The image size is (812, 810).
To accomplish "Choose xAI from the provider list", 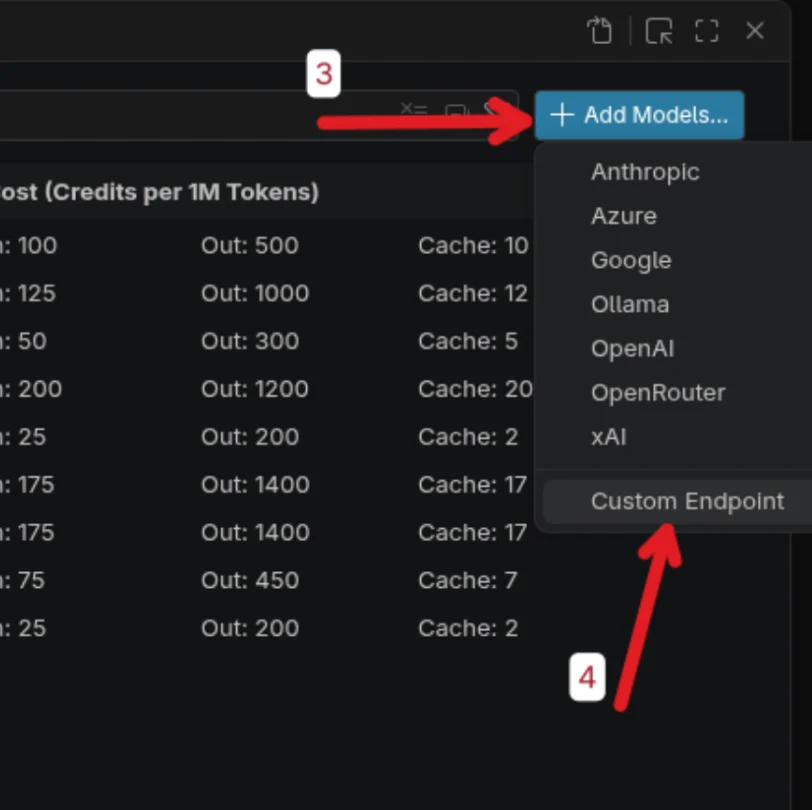I will 608,437.
